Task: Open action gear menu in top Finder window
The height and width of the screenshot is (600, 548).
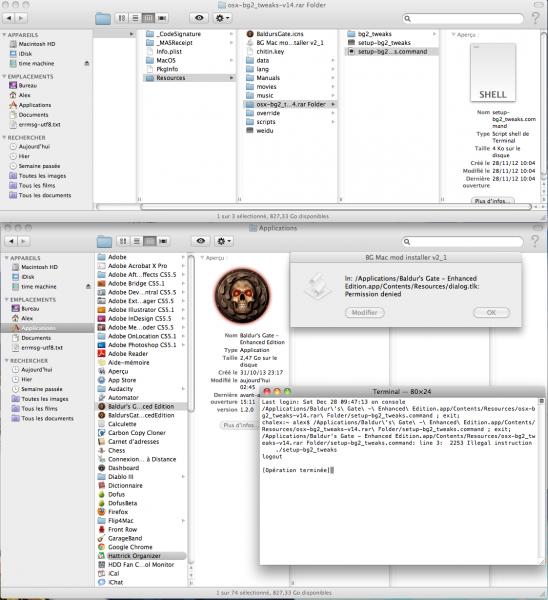Action: click(x=222, y=18)
